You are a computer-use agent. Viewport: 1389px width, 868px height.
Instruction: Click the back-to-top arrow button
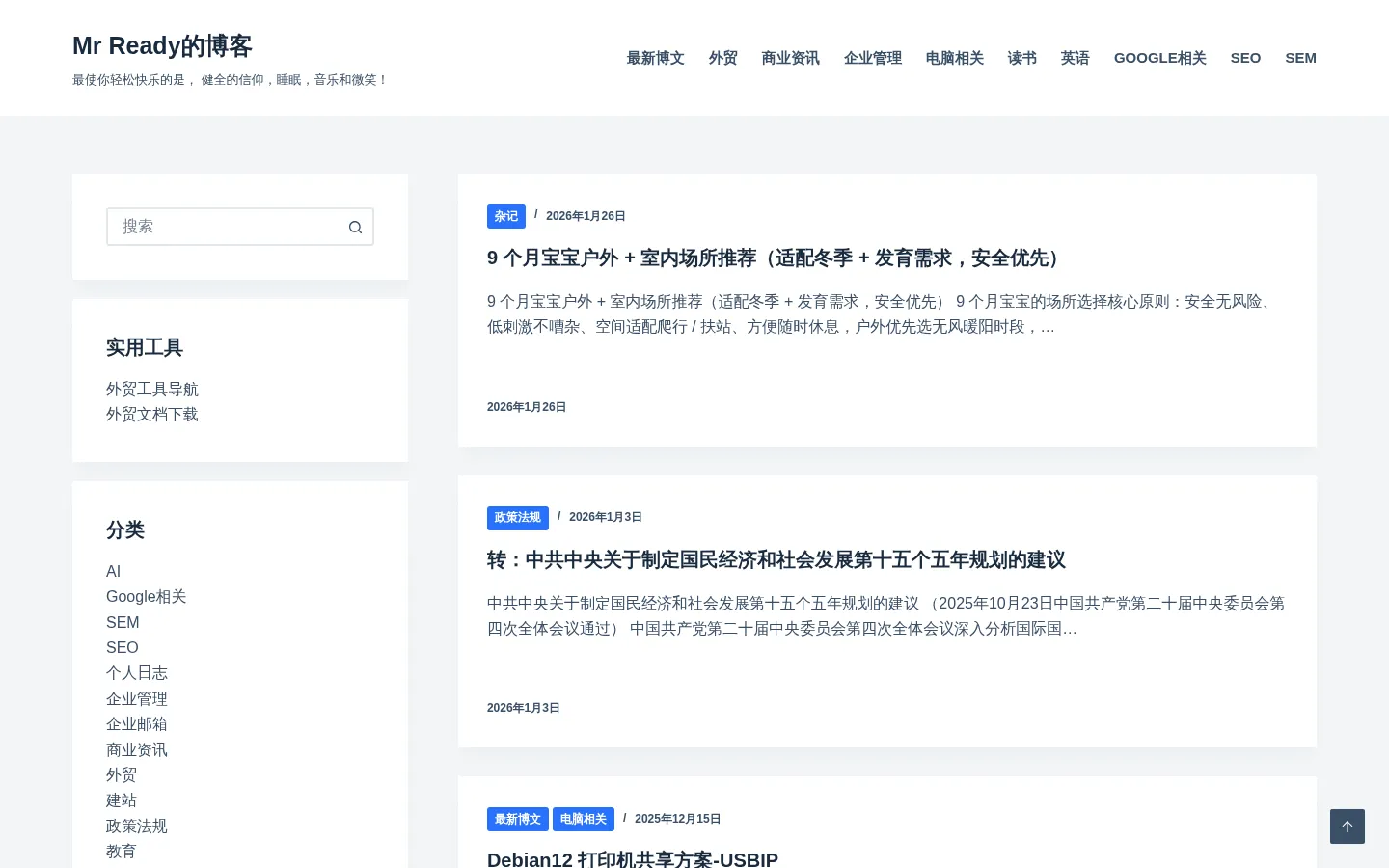point(1348,827)
